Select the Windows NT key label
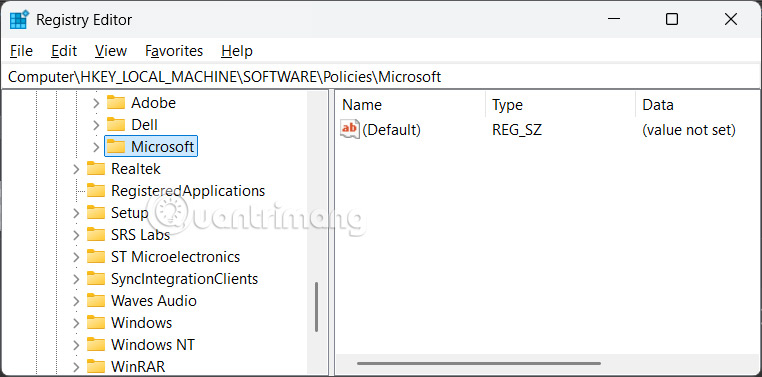The image size is (762, 377). pos(153,344)
